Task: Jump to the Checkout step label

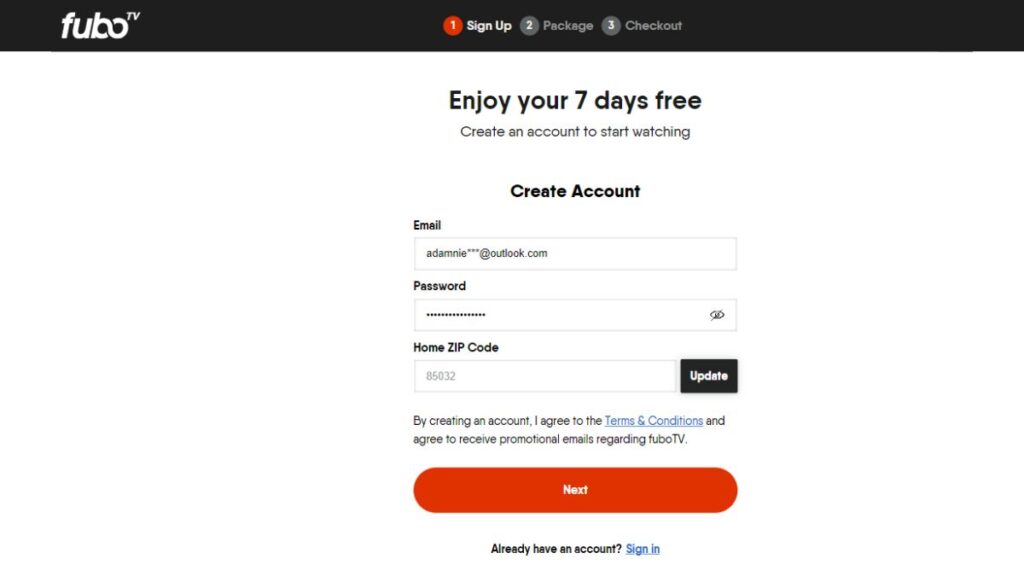Action: point(654,26)
